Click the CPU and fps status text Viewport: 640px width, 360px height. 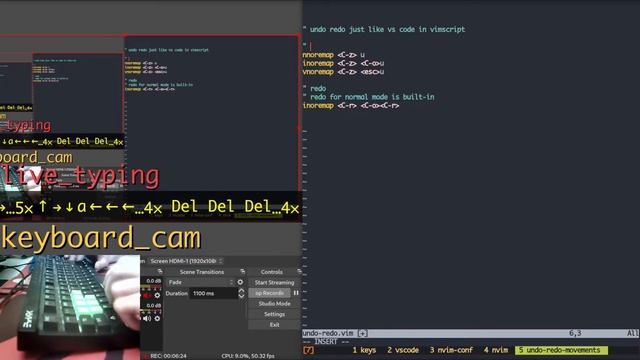click(248, 356)
